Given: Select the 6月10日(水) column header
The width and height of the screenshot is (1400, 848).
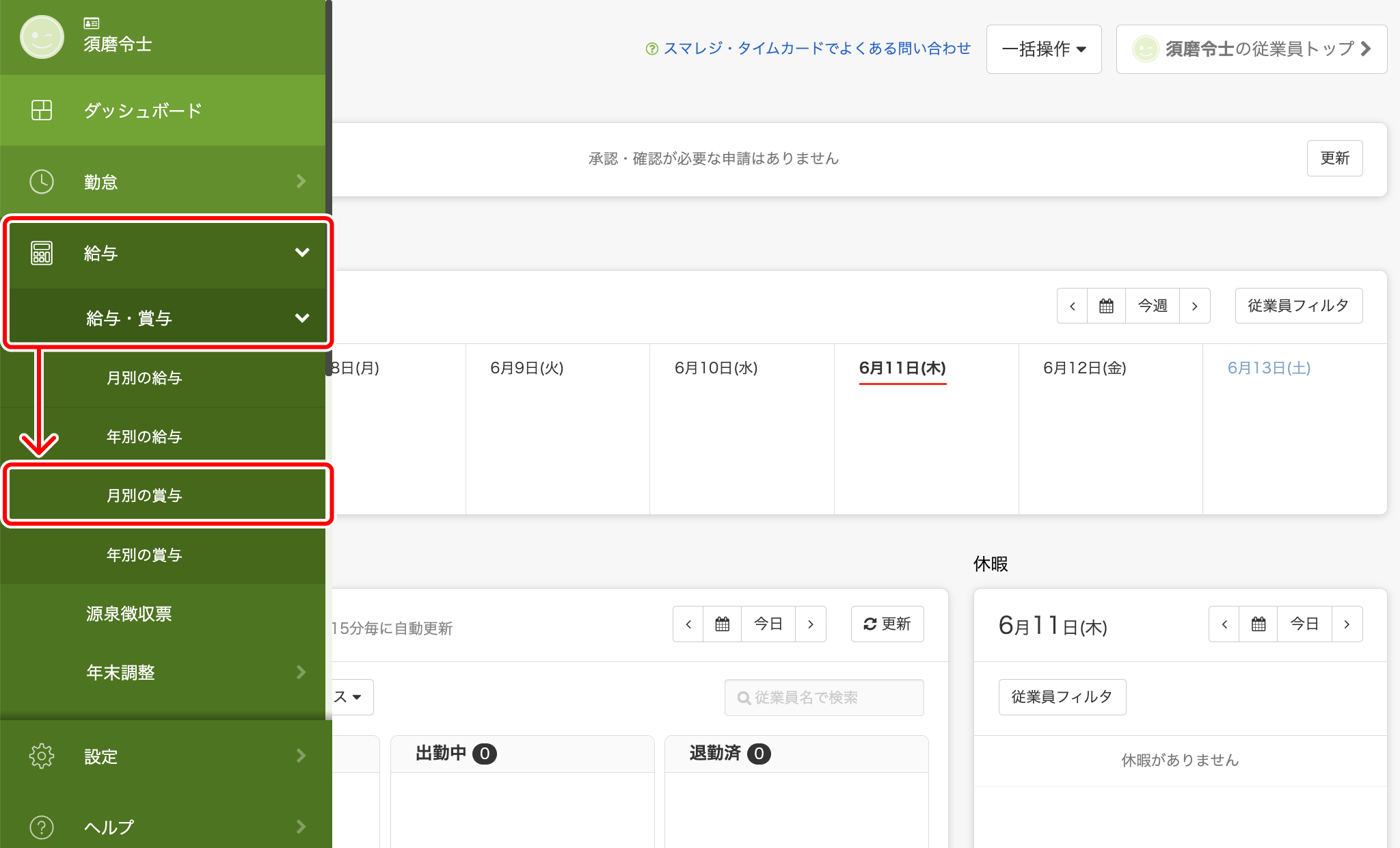Looking at the screenshot, I should (x=716, y=368).
